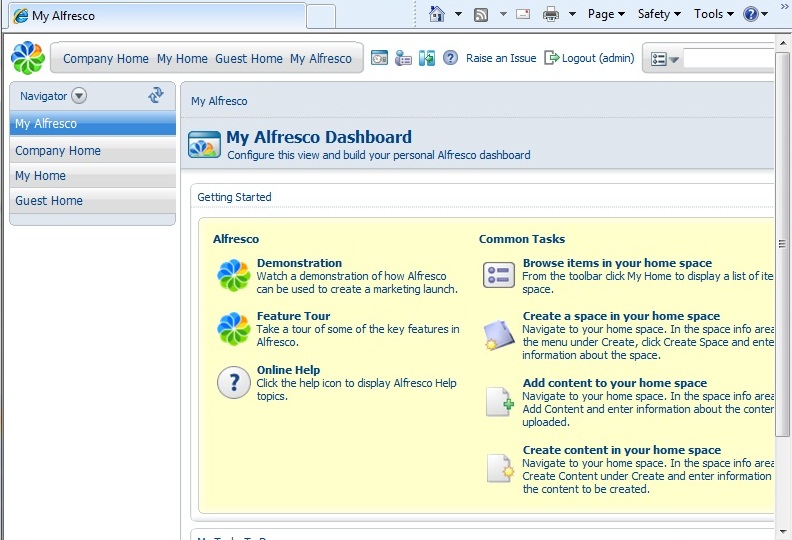Click the browser Home icon
Screen dimensions: 792x540
[x=436, y=14]
